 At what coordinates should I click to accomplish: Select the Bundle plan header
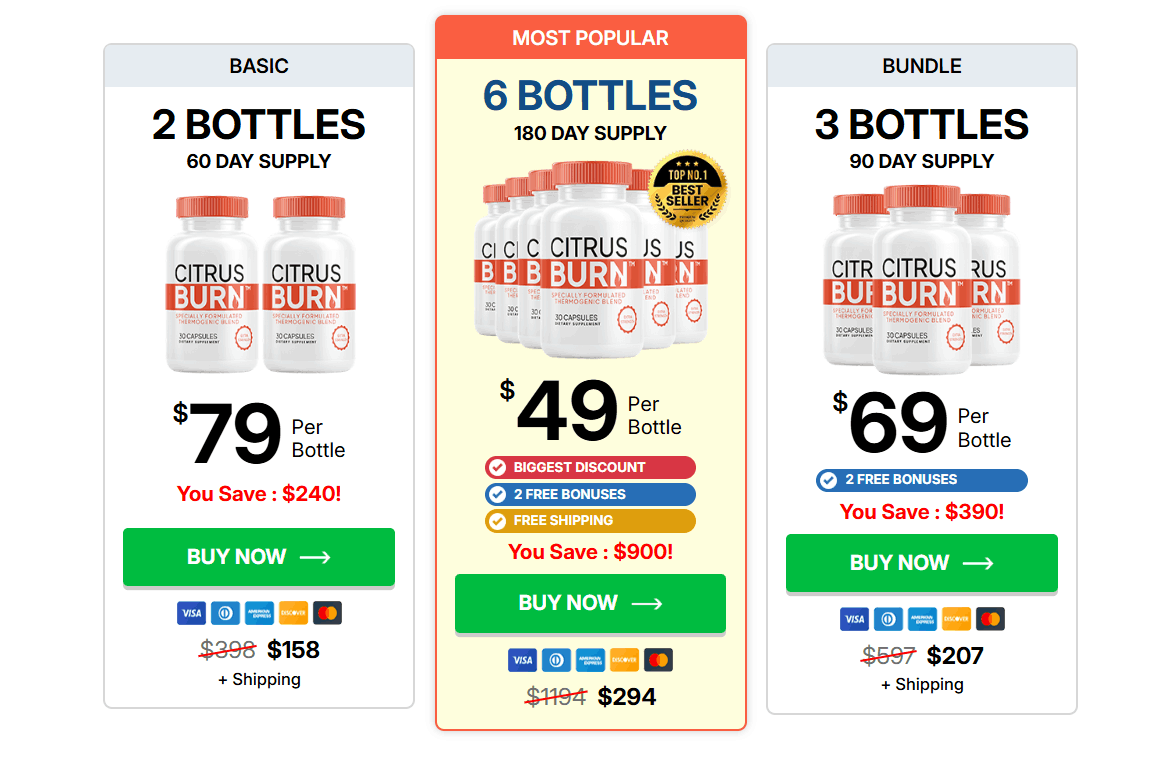(921, 66)
